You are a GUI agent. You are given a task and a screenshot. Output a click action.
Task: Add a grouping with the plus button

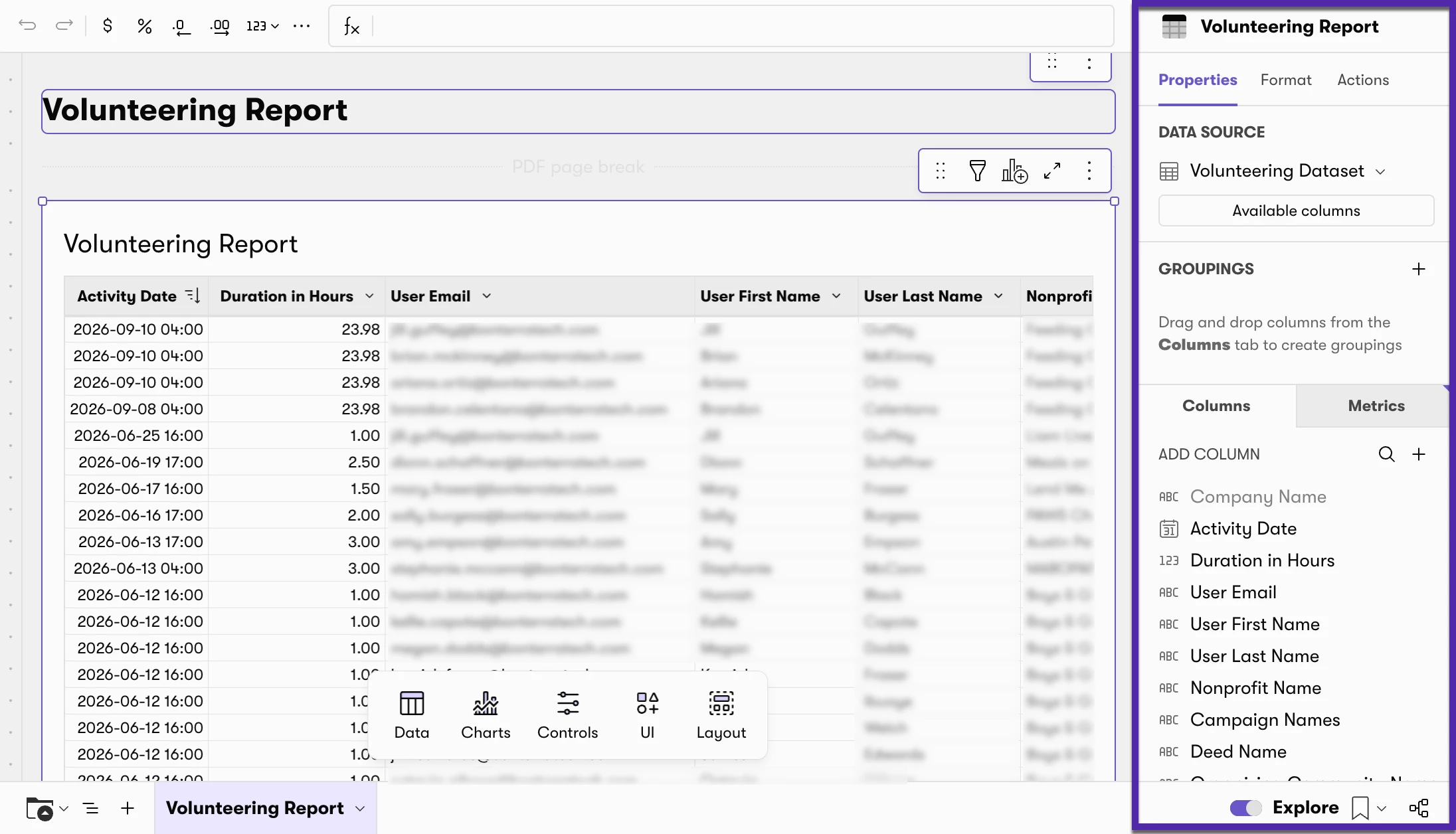click(1419, 269)
